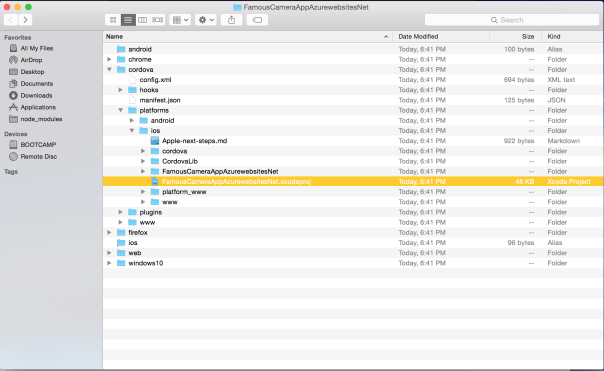Select the plugins folder icon
This screenshot has width=604, height=371.
click(132, 212)
